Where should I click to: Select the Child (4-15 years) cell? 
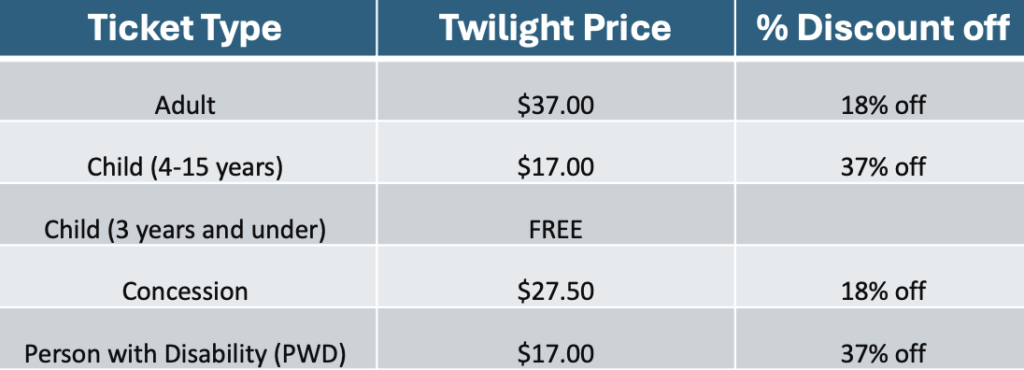[x=188, y=153]
